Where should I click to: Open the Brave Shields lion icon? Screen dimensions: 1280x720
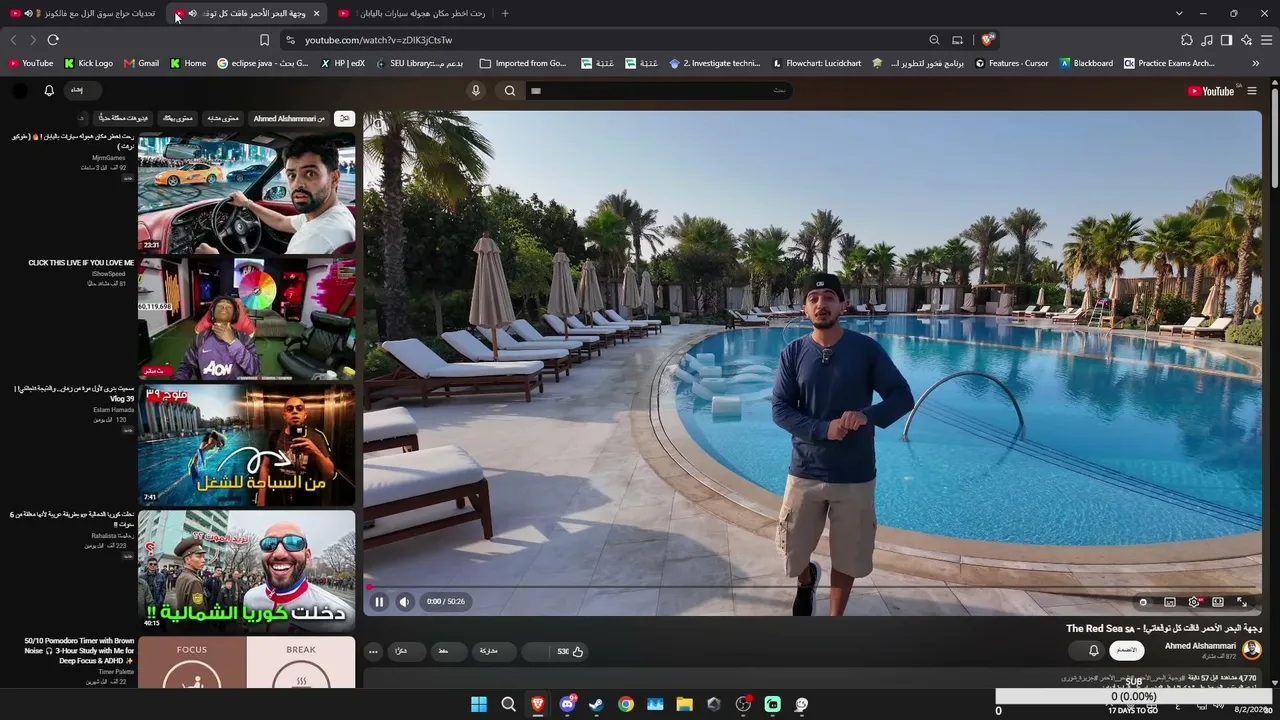point(986,40)
